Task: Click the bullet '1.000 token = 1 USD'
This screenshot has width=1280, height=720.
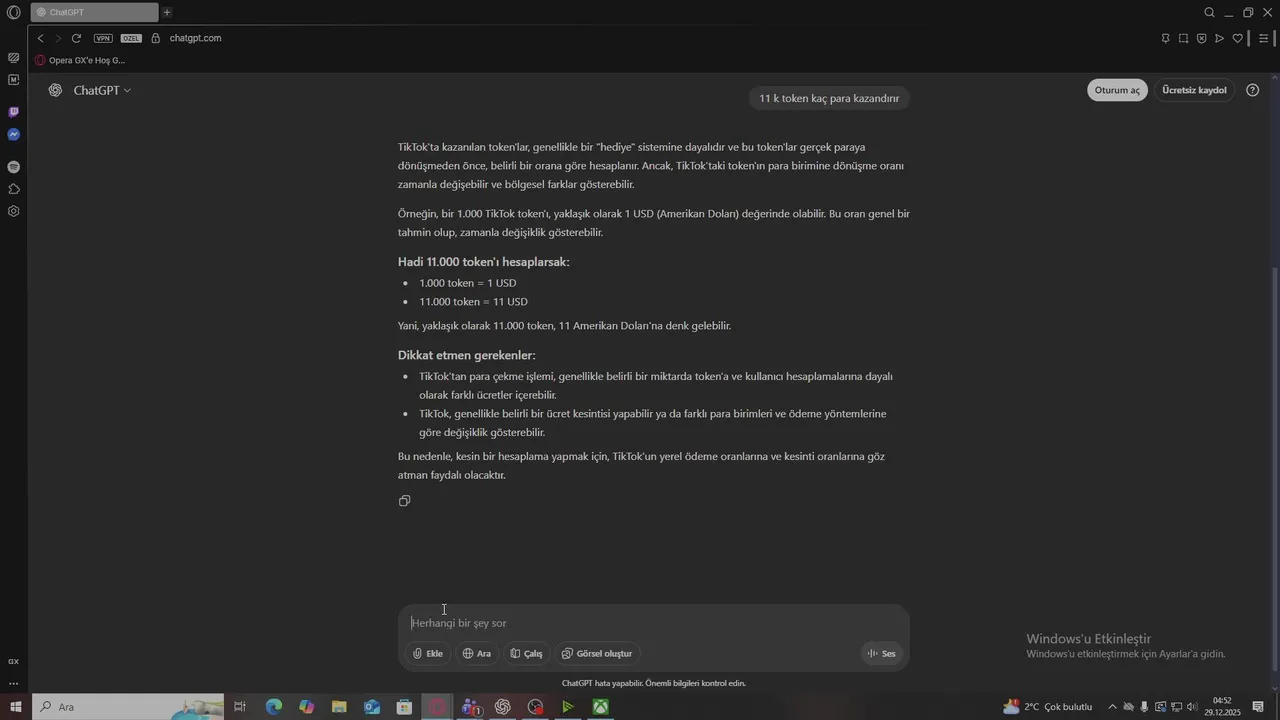Action: (x=468, y=283)
